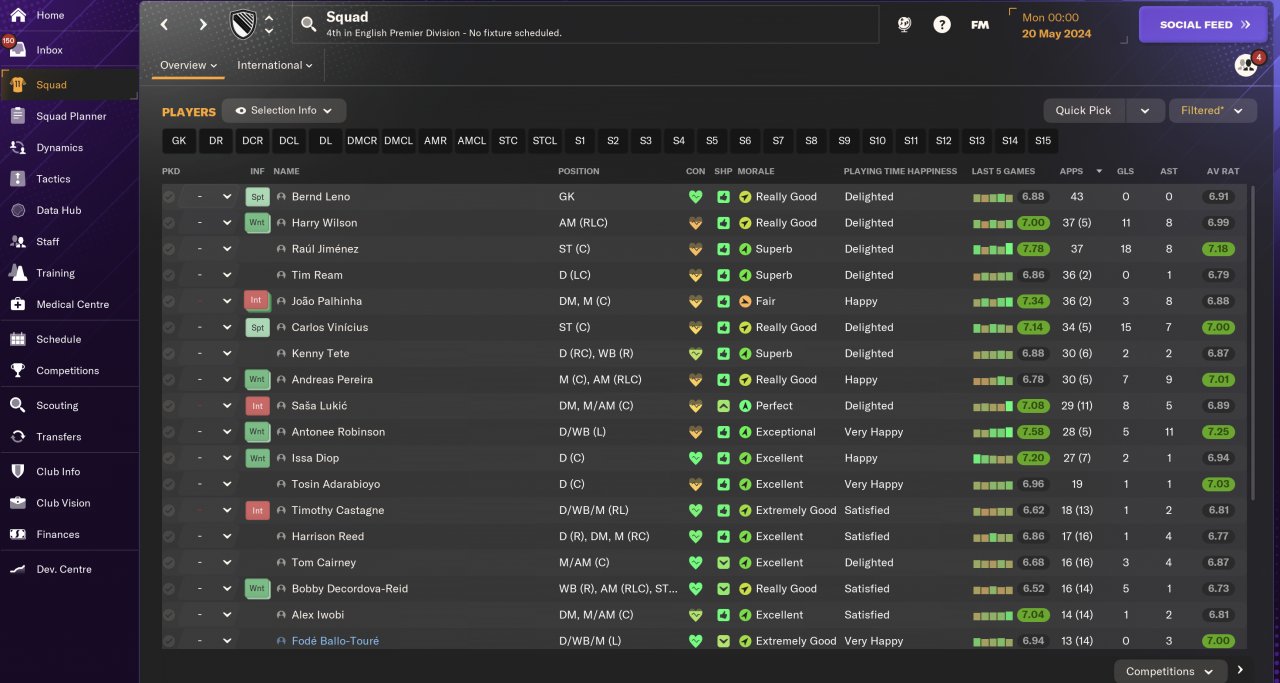Click the help question mark icon
Viewport: 1280px width, 683px height.
click(x=942, y=25)
